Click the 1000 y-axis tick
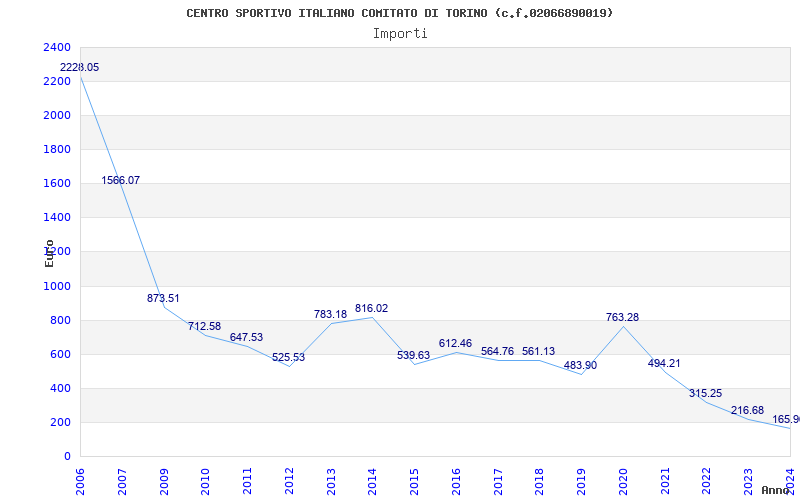 [x=57, y=287]
